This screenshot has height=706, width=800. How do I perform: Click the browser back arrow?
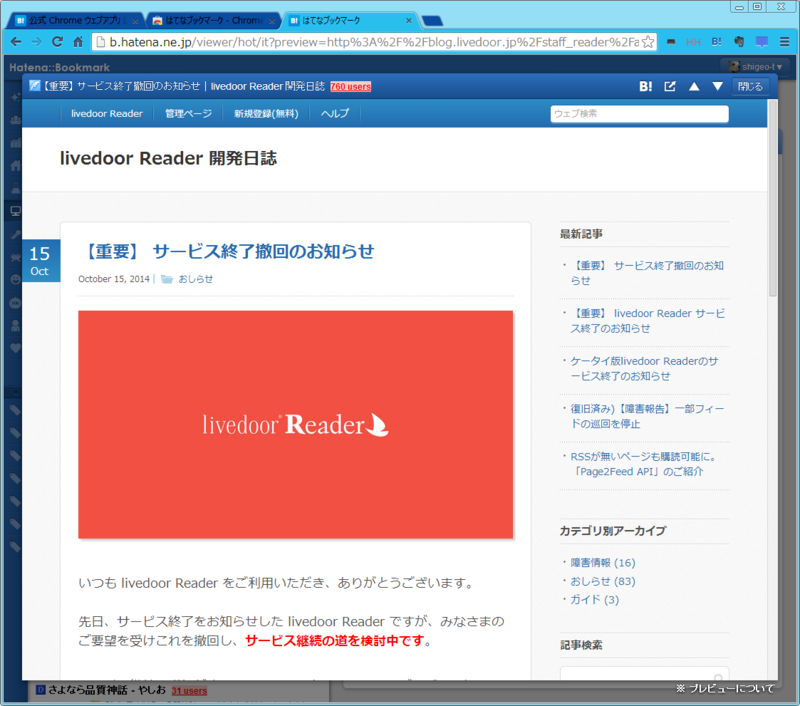click(15, 41)
